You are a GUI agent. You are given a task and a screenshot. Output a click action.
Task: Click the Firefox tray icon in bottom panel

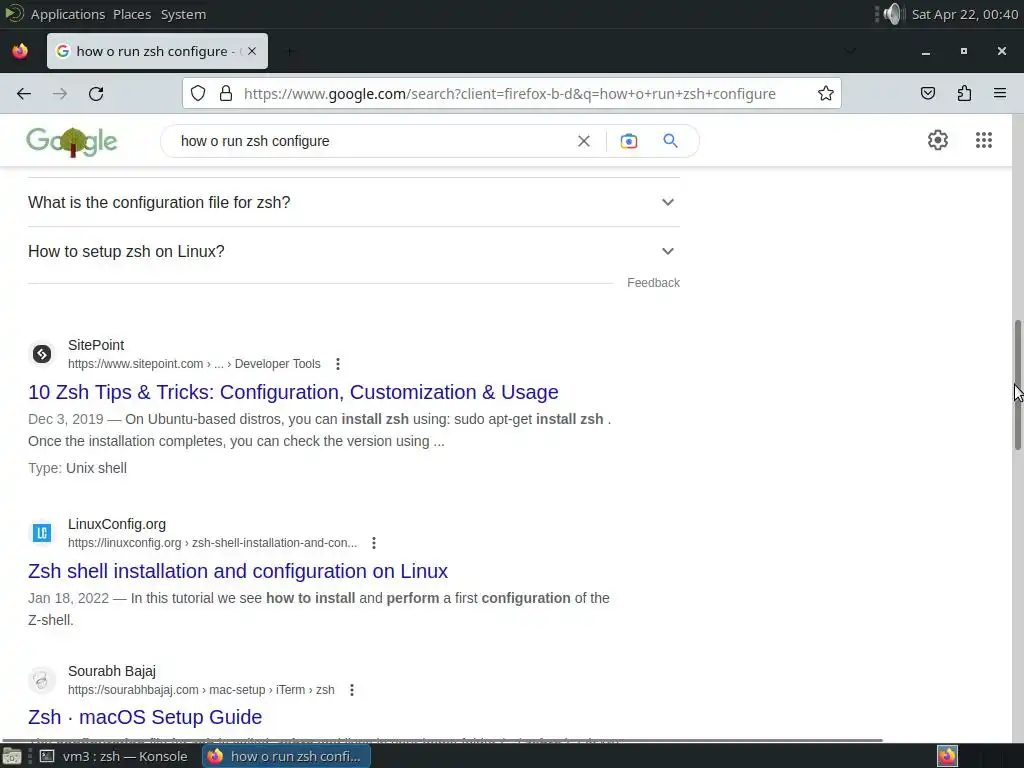[x=948, y=756]
